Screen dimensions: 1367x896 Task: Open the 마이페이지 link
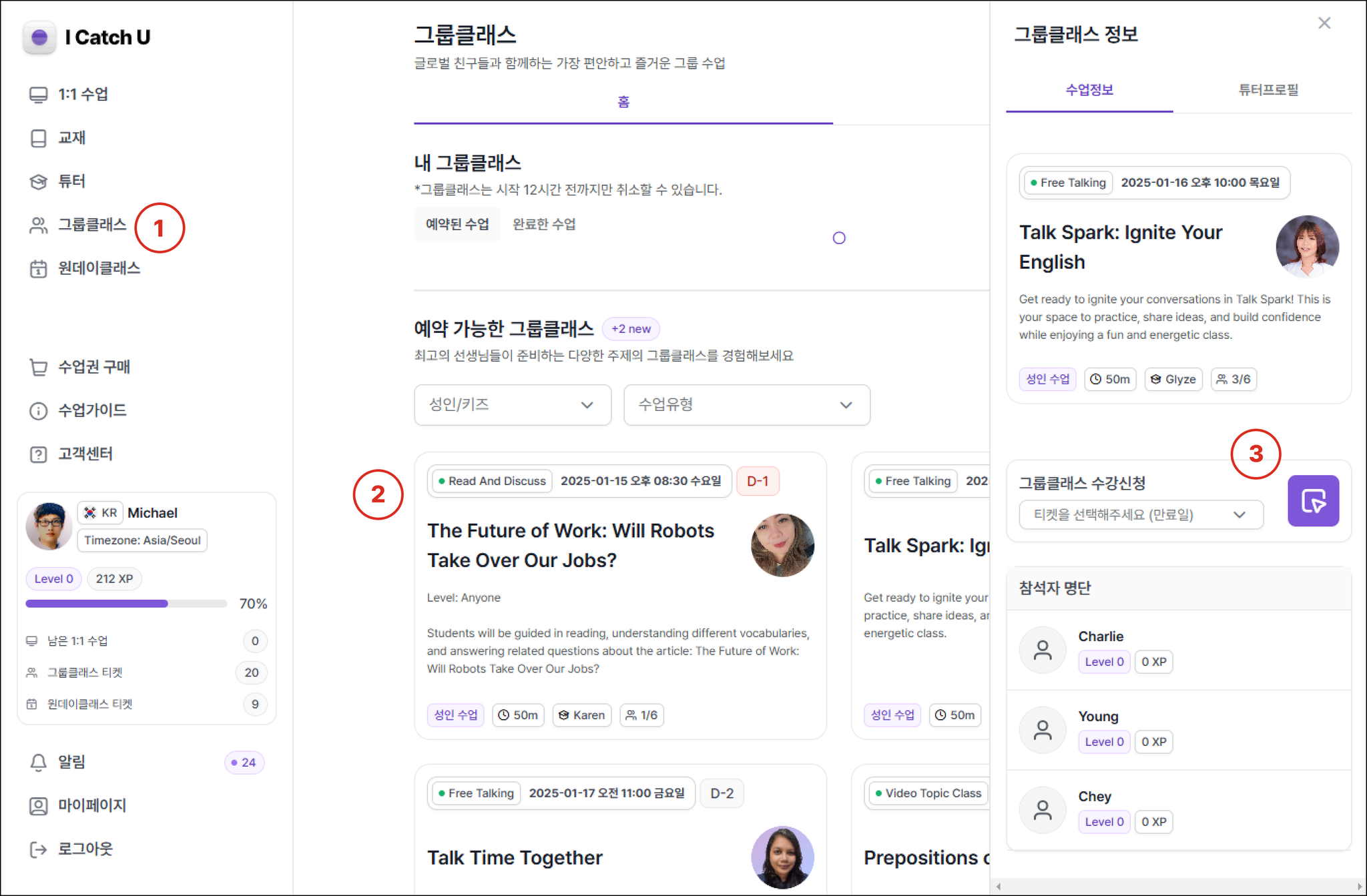click(91, 805)
